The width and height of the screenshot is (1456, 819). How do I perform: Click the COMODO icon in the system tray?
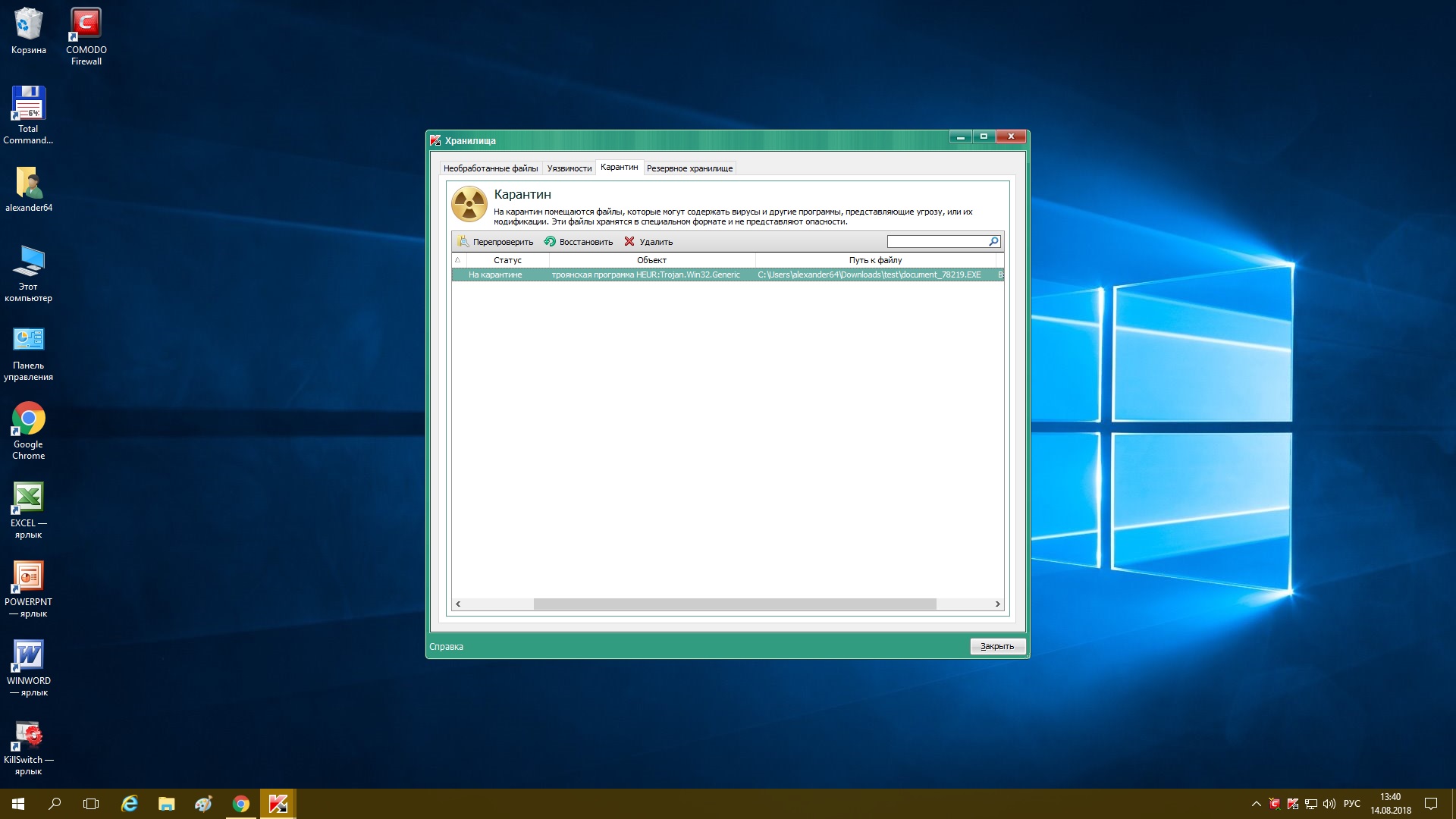click(1275, 804)
